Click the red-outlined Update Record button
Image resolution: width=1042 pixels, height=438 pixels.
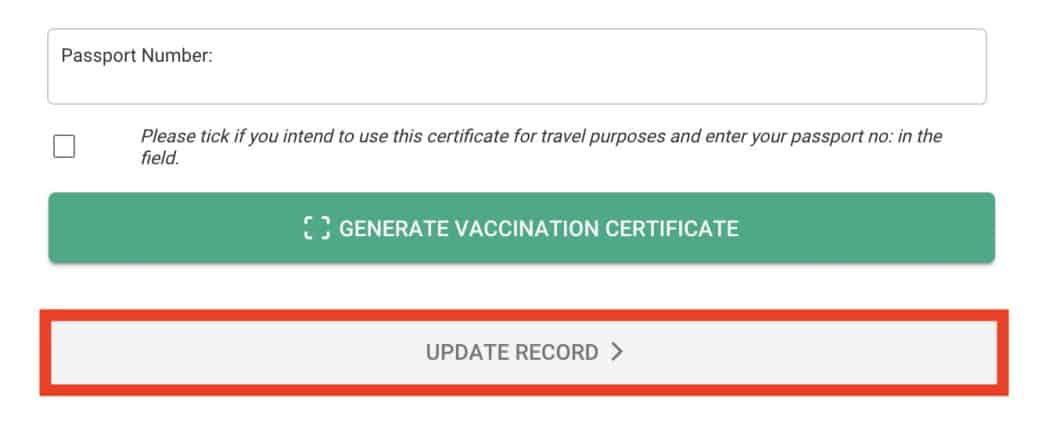[523, 353]
